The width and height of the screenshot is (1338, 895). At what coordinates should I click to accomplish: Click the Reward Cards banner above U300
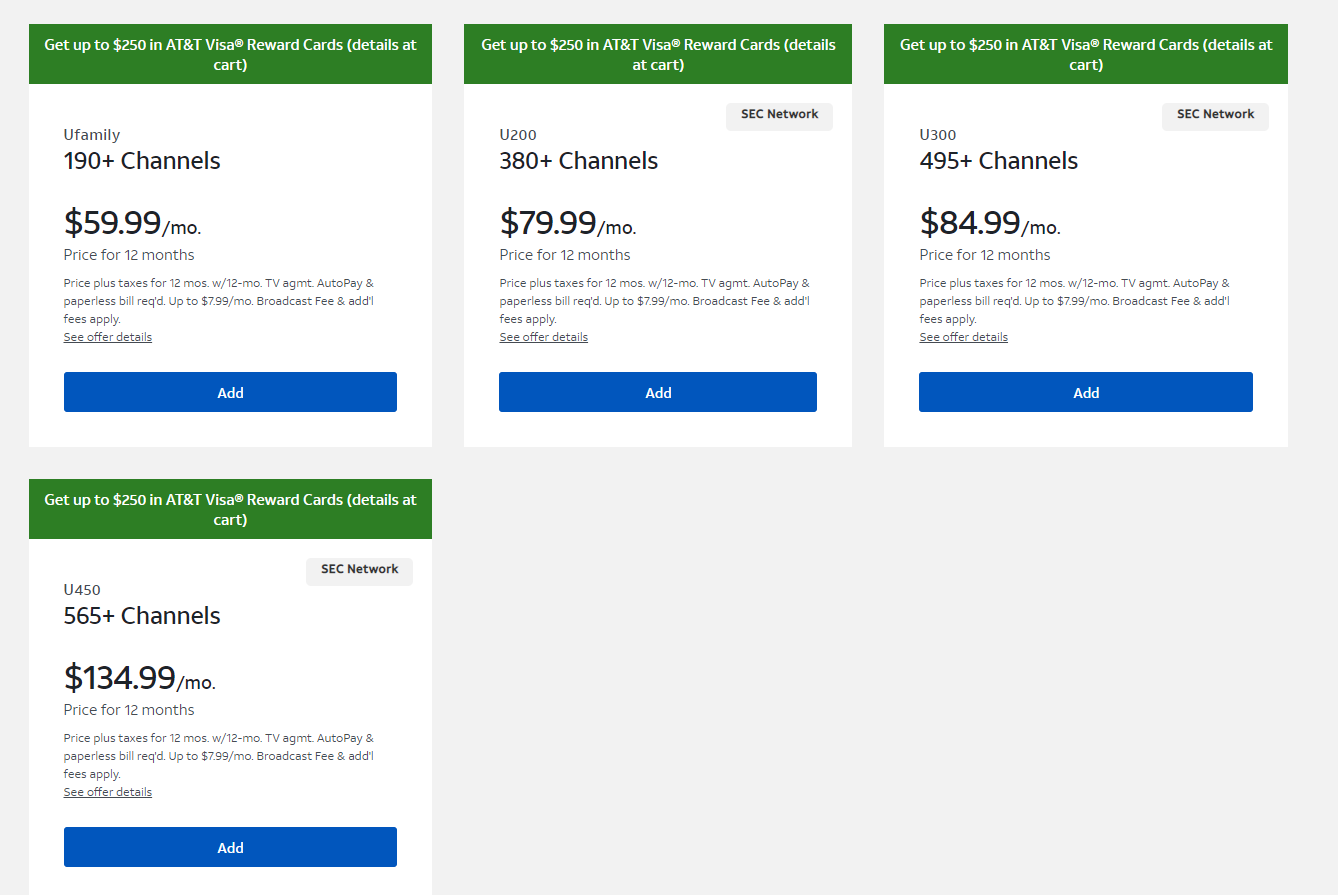(1086, 54)
